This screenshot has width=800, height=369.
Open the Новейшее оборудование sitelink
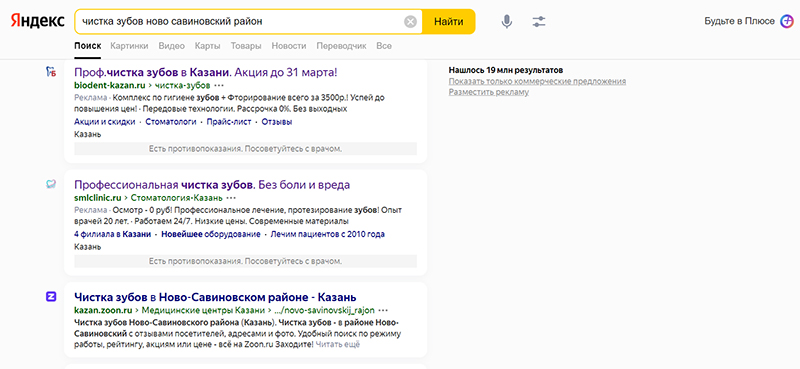click(211, 234)
